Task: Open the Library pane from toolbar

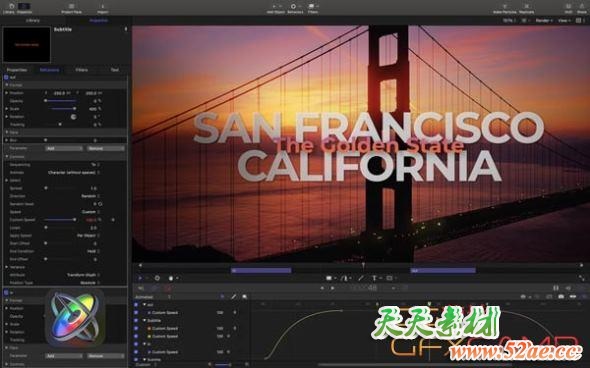Action: pyautogui.click(x=9, y=8)
